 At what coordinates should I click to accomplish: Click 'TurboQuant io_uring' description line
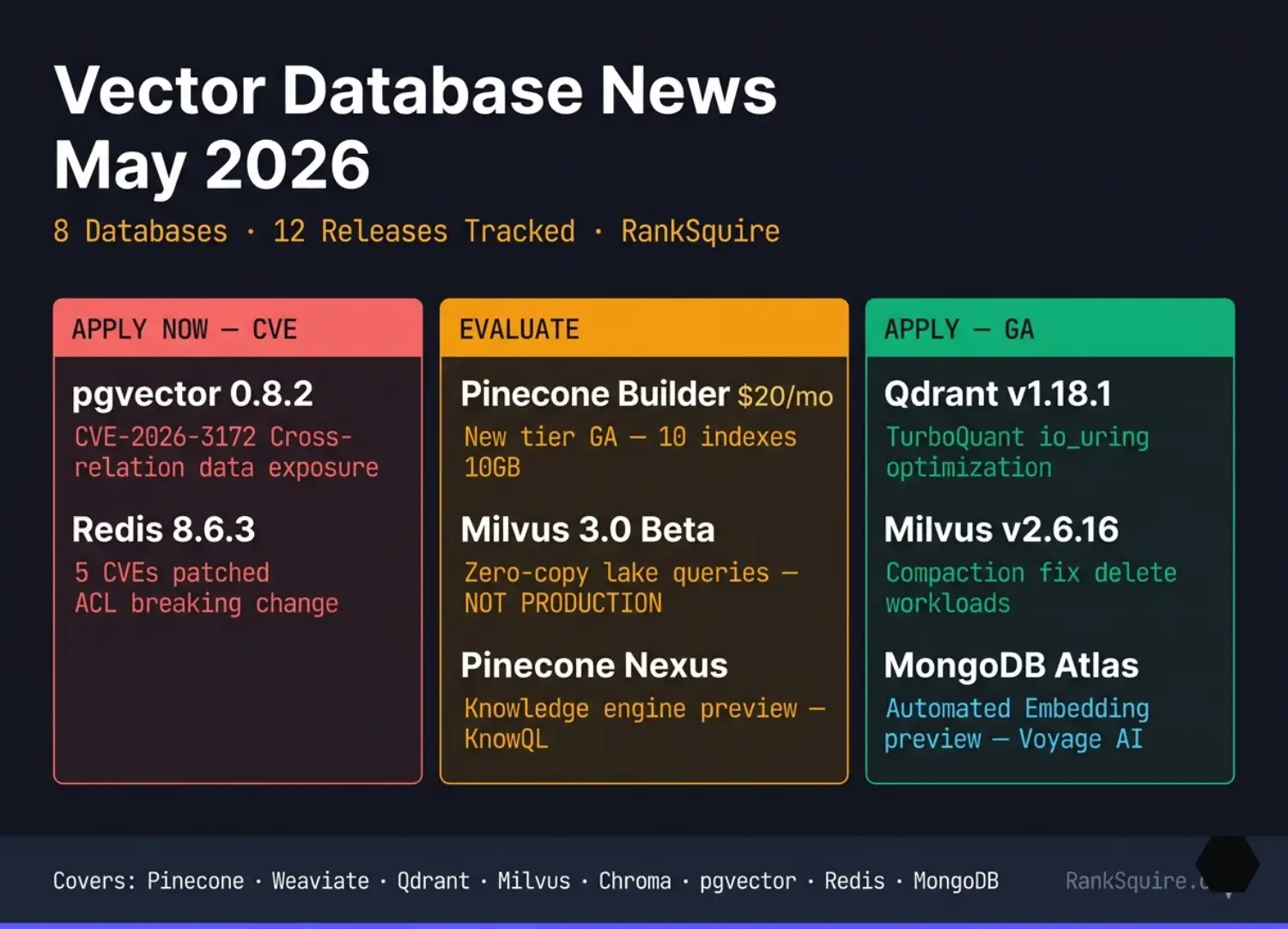(1018, 437)
